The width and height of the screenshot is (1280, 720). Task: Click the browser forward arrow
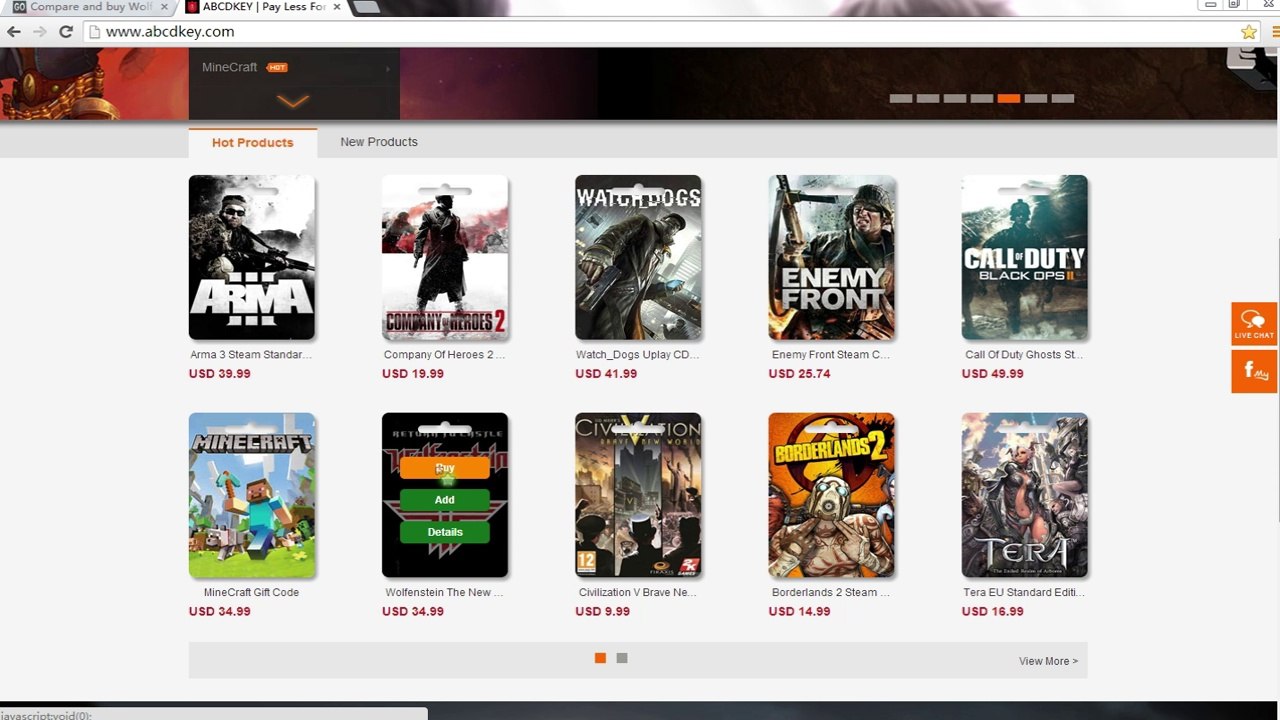coord(40,32)
